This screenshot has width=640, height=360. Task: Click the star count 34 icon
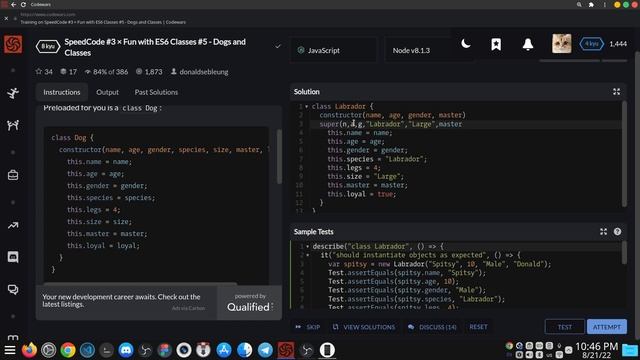(x=39, y=71)
